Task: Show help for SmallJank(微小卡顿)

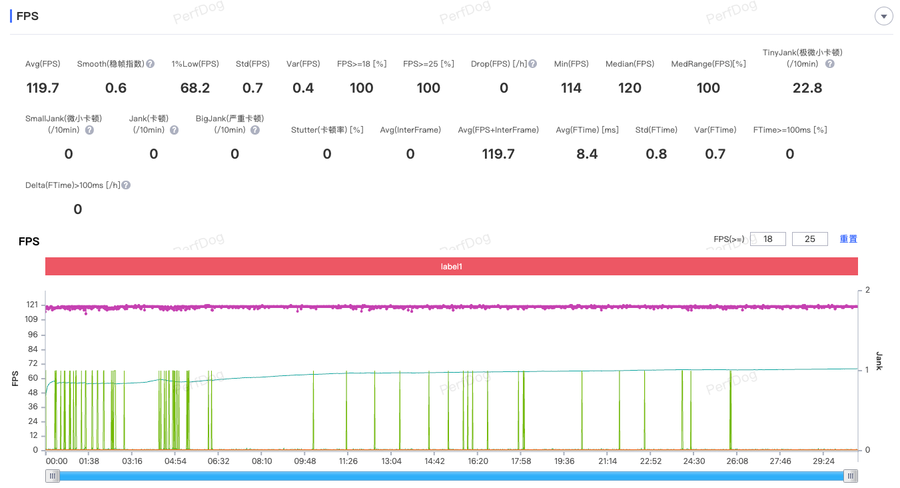Action: coord(89,130)
